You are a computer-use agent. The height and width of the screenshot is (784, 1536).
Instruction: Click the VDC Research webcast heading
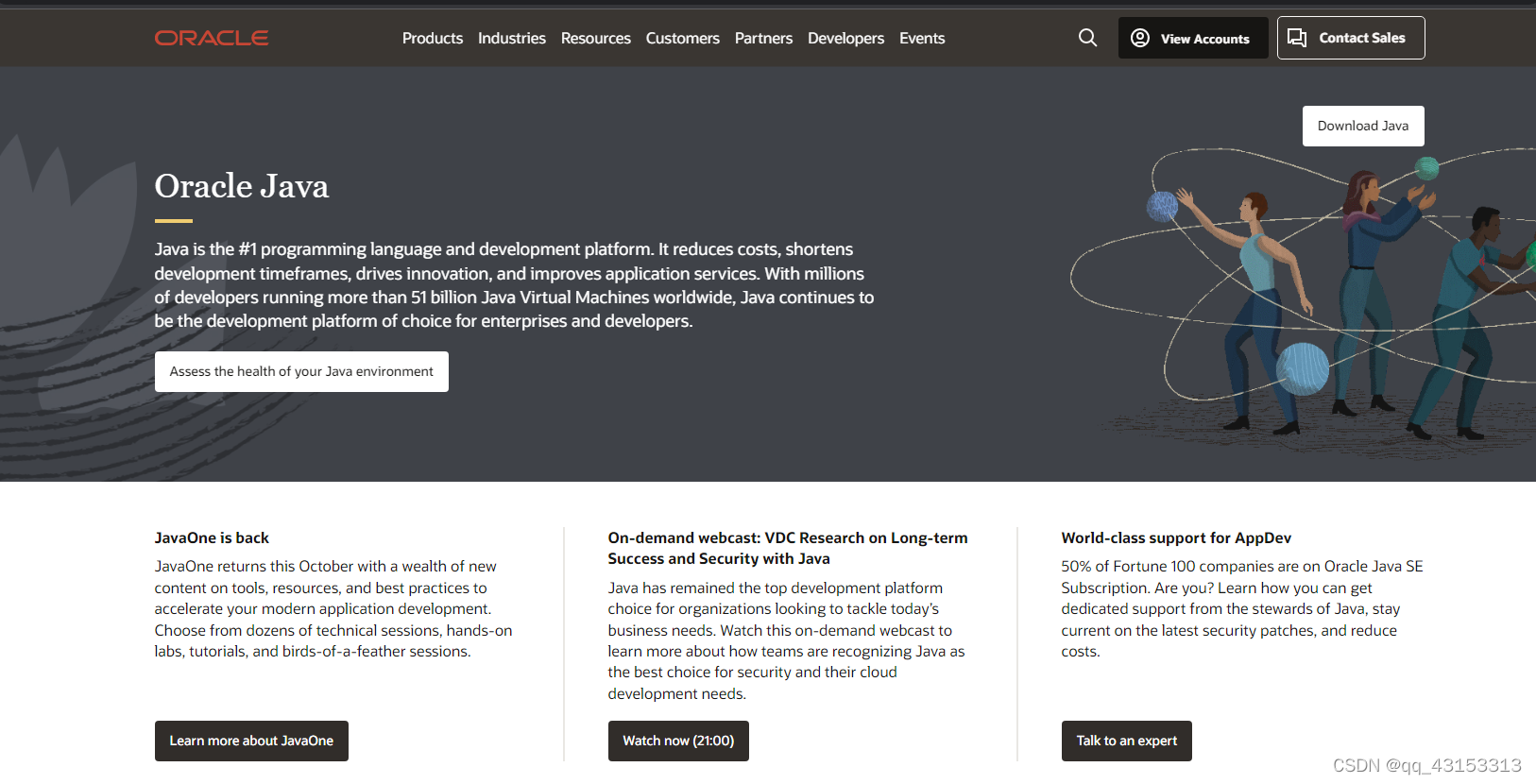788,548
